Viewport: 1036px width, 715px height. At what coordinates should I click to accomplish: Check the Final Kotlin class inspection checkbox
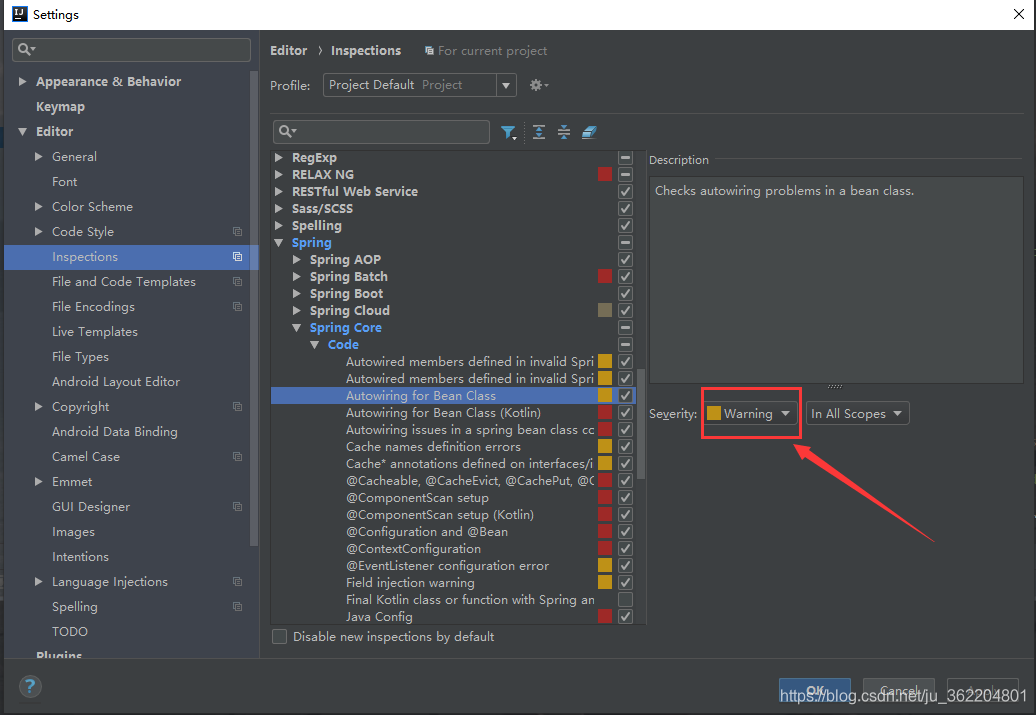(x=625, y=600)
